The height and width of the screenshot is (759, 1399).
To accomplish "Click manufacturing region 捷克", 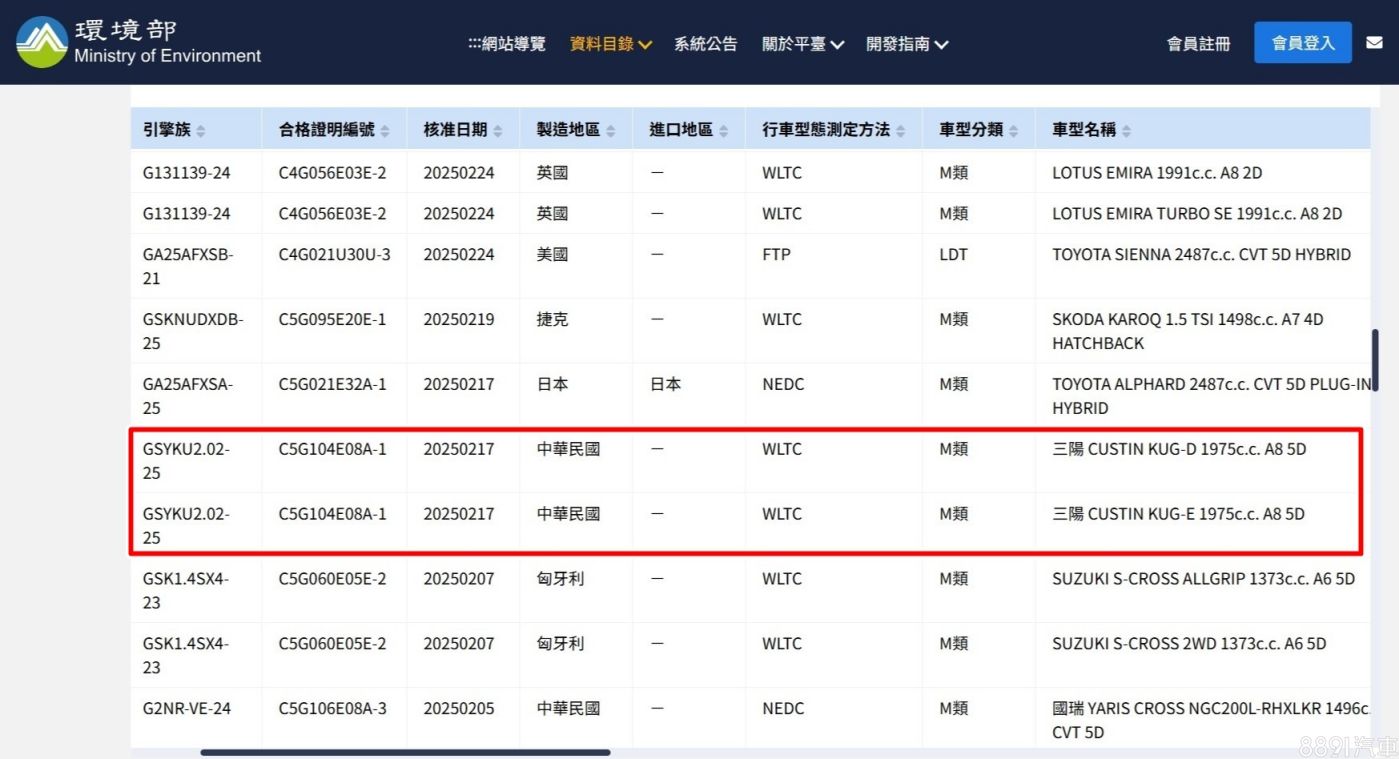I will 552,320.
